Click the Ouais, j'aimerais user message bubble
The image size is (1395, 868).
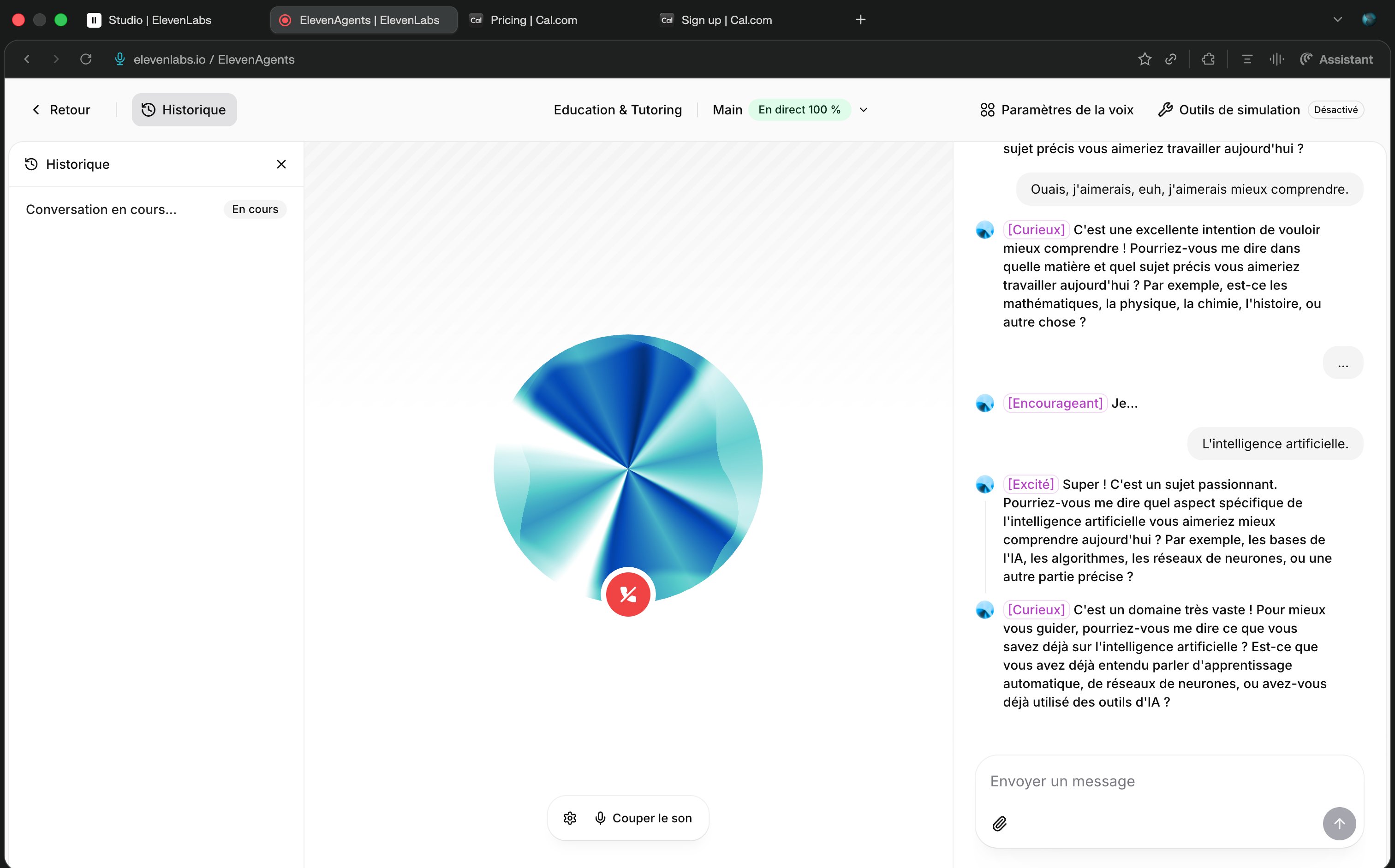click(1189, 190)
